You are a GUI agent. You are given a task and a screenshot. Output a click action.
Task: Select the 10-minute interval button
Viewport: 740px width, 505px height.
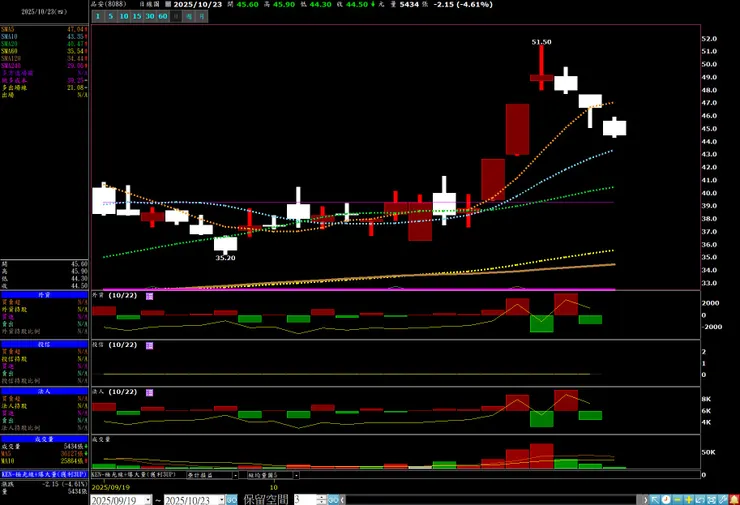click(124, 16)
